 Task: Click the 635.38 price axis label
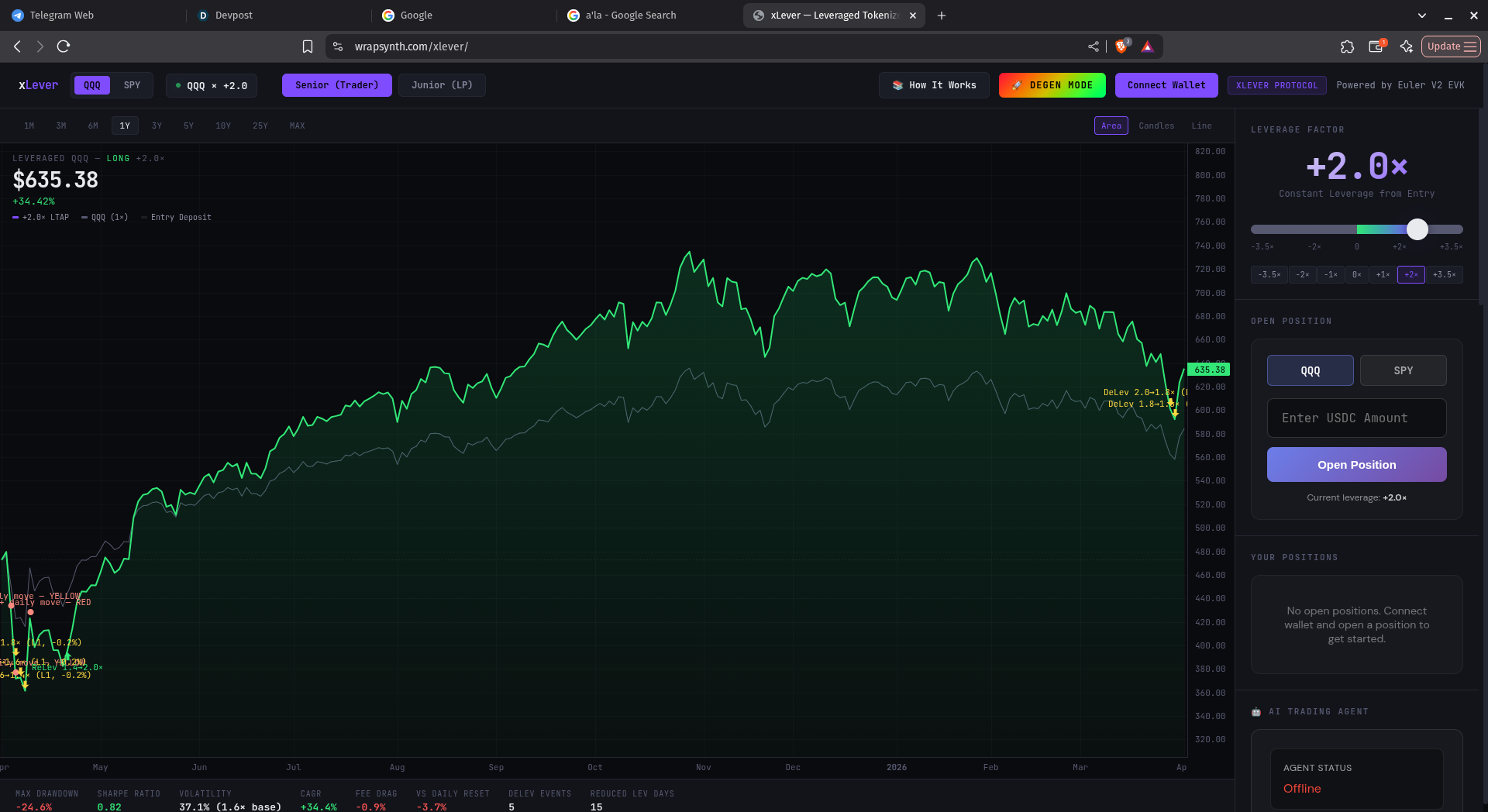pos(1209,370)
